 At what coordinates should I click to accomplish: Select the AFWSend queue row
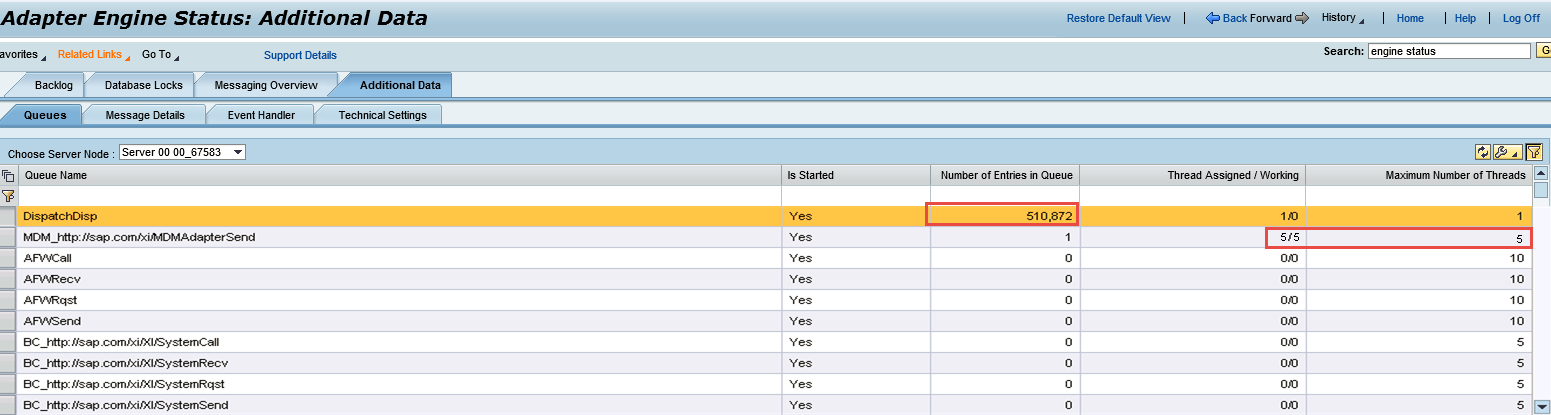[765, 321]
